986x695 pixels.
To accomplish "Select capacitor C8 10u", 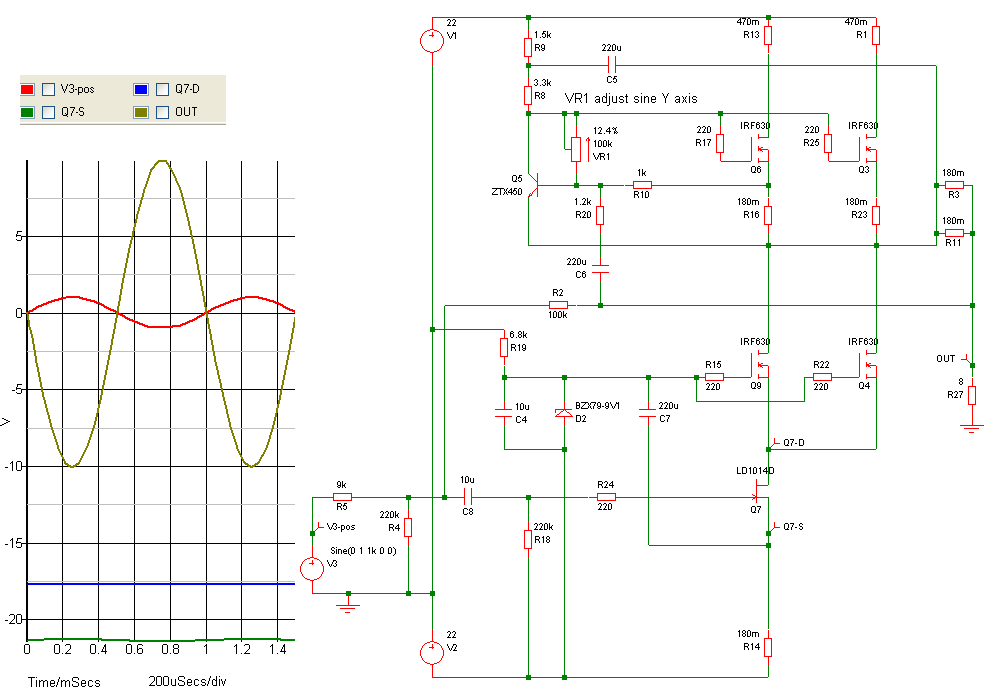I will coord(468,497).
